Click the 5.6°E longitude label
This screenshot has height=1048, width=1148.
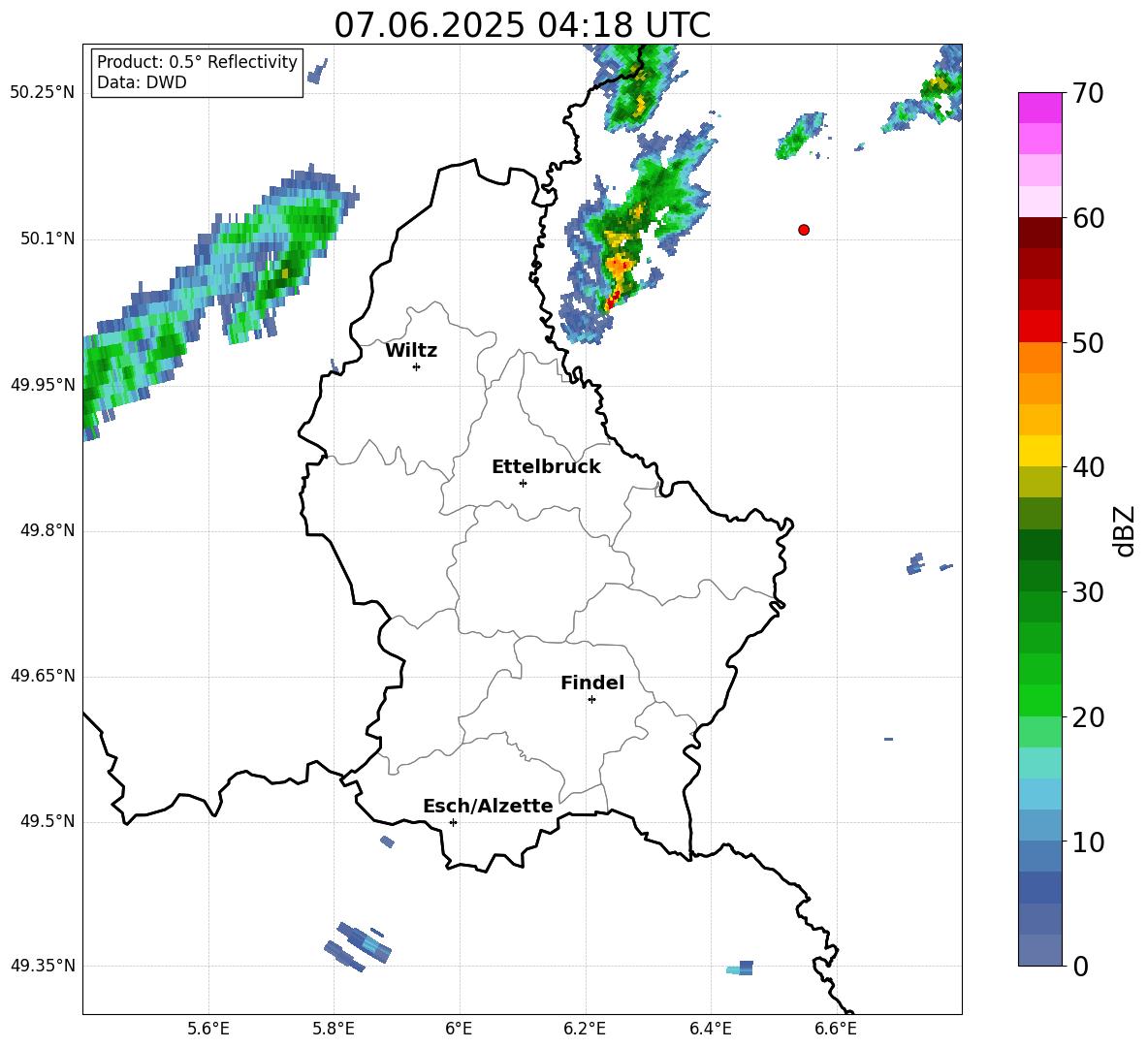pyautogui.click(x=208, y=1030)
